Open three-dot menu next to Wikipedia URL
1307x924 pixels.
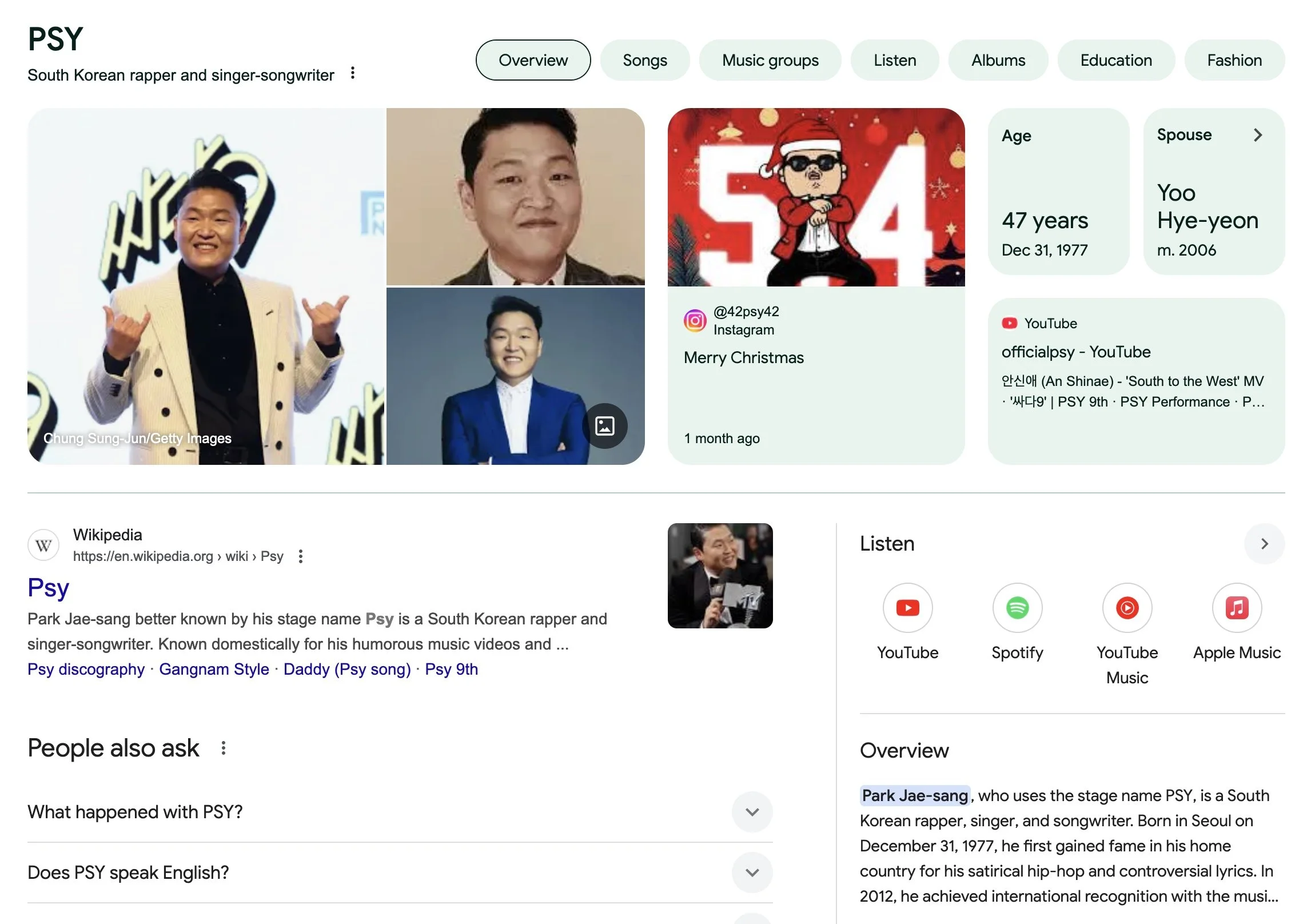[301, 556]
